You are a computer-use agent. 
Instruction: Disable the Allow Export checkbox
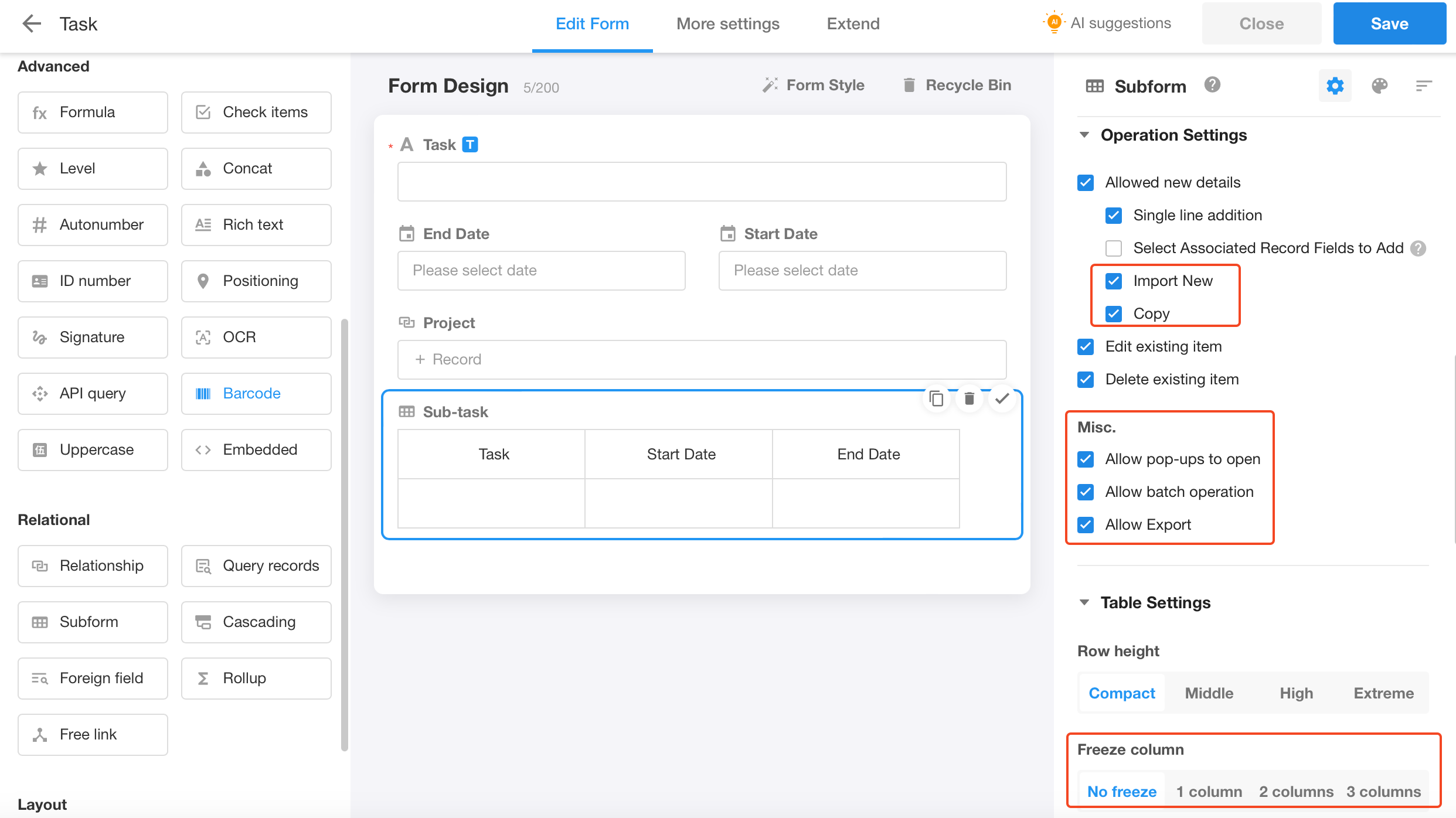click(x=1087, y=524)
